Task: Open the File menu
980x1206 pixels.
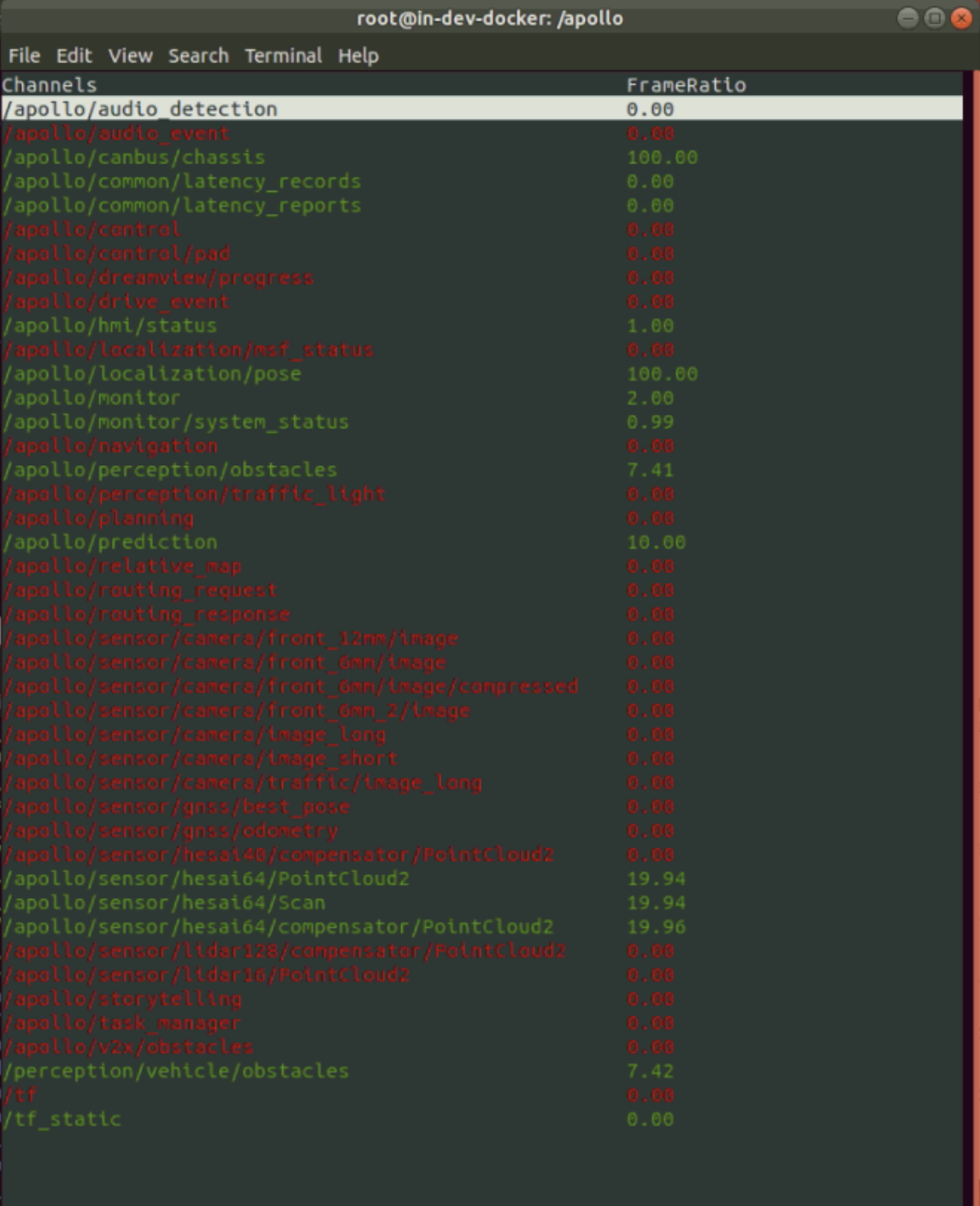Action: [25, 56]
